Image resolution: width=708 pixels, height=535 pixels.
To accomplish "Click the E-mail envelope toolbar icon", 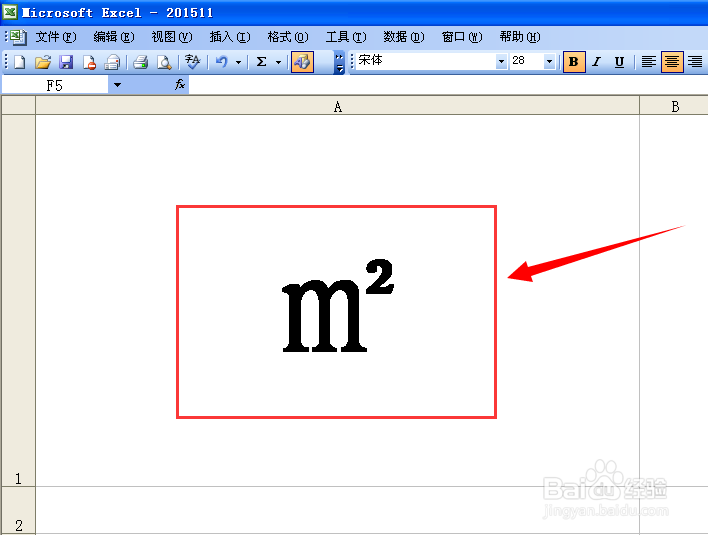I will (x=112, y=62).
